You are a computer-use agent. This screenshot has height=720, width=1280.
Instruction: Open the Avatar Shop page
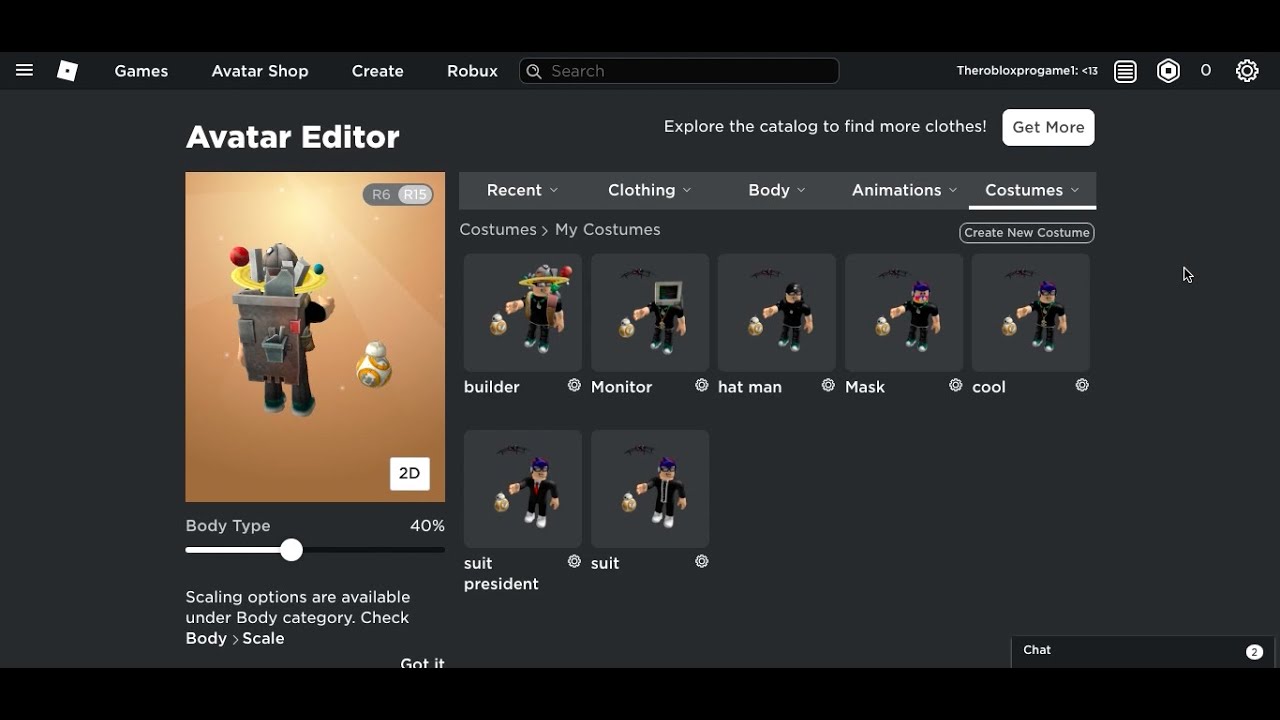coord(260,71)
